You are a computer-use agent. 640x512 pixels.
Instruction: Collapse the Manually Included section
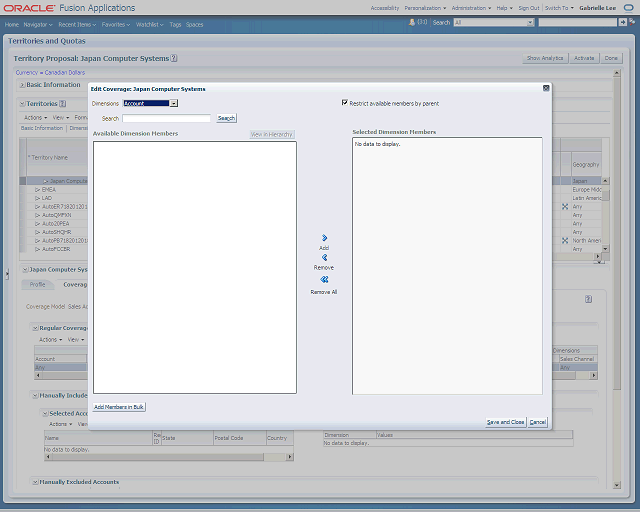[36, 395]
